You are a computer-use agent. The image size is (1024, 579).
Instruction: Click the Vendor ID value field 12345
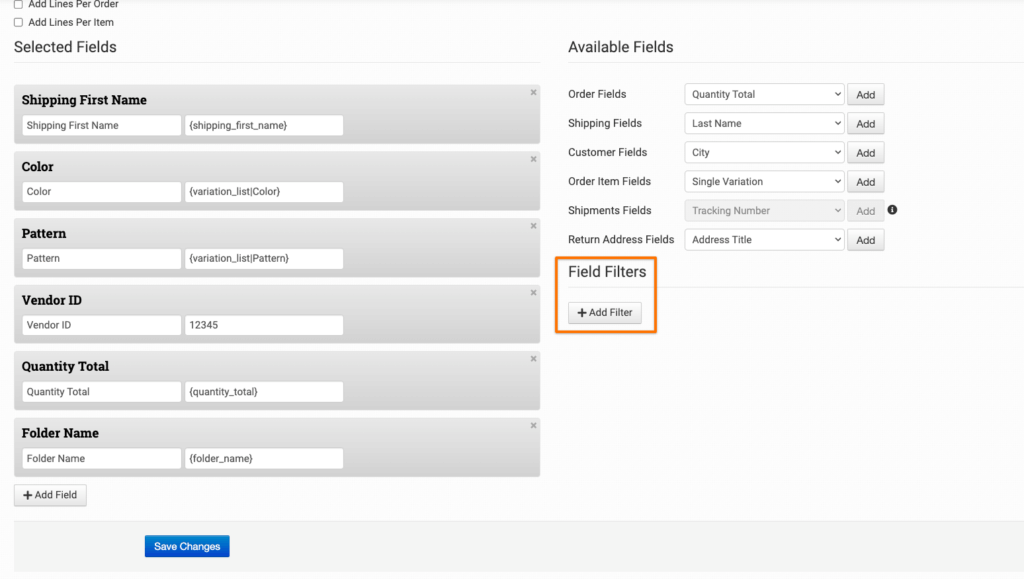264,325
